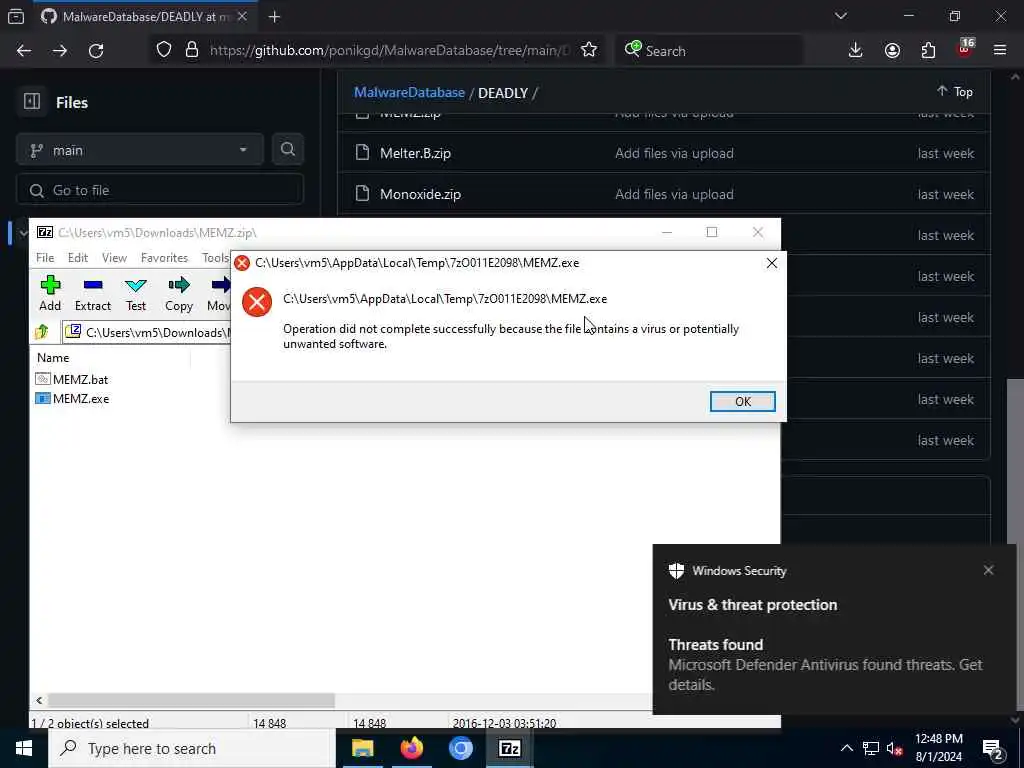This screenshot has height=768, width=1024.
Task: Click the taskbar search box
Action: tap(191, 748)
